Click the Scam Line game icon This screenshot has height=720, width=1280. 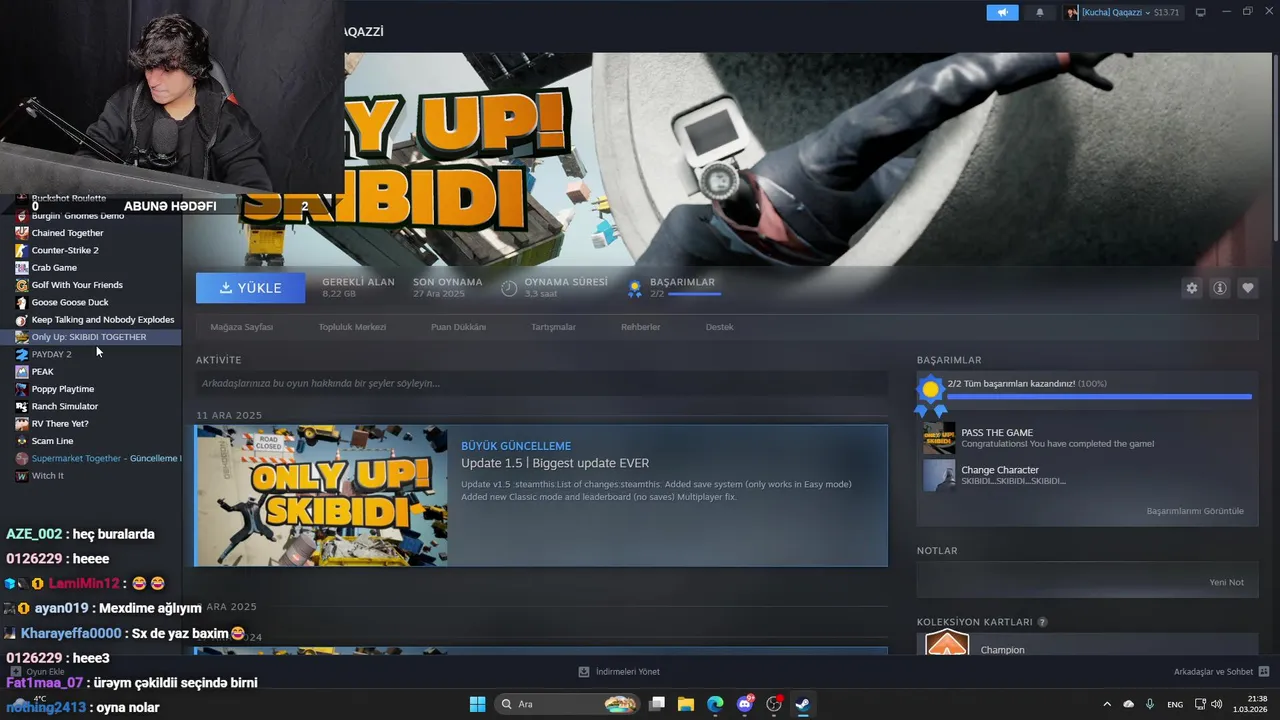click(x=22, y=441)
